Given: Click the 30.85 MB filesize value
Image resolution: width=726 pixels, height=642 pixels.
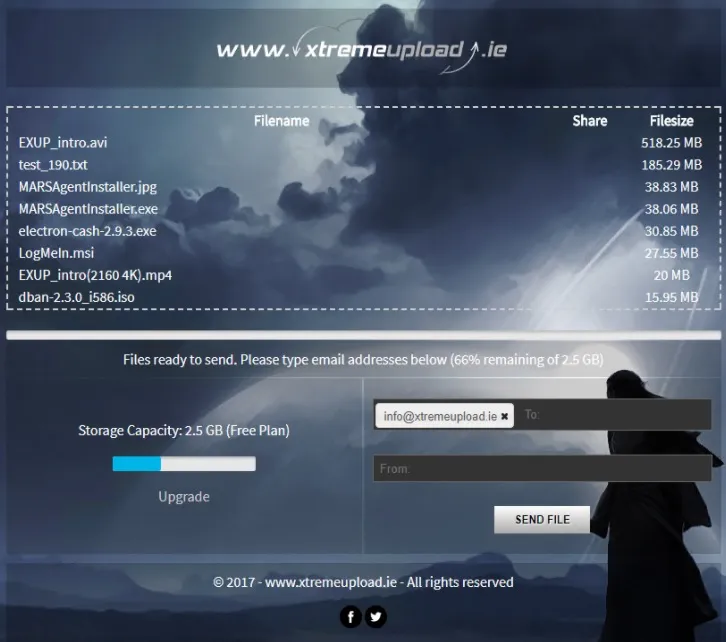Looking at the screenshot, I should (671, 231).
